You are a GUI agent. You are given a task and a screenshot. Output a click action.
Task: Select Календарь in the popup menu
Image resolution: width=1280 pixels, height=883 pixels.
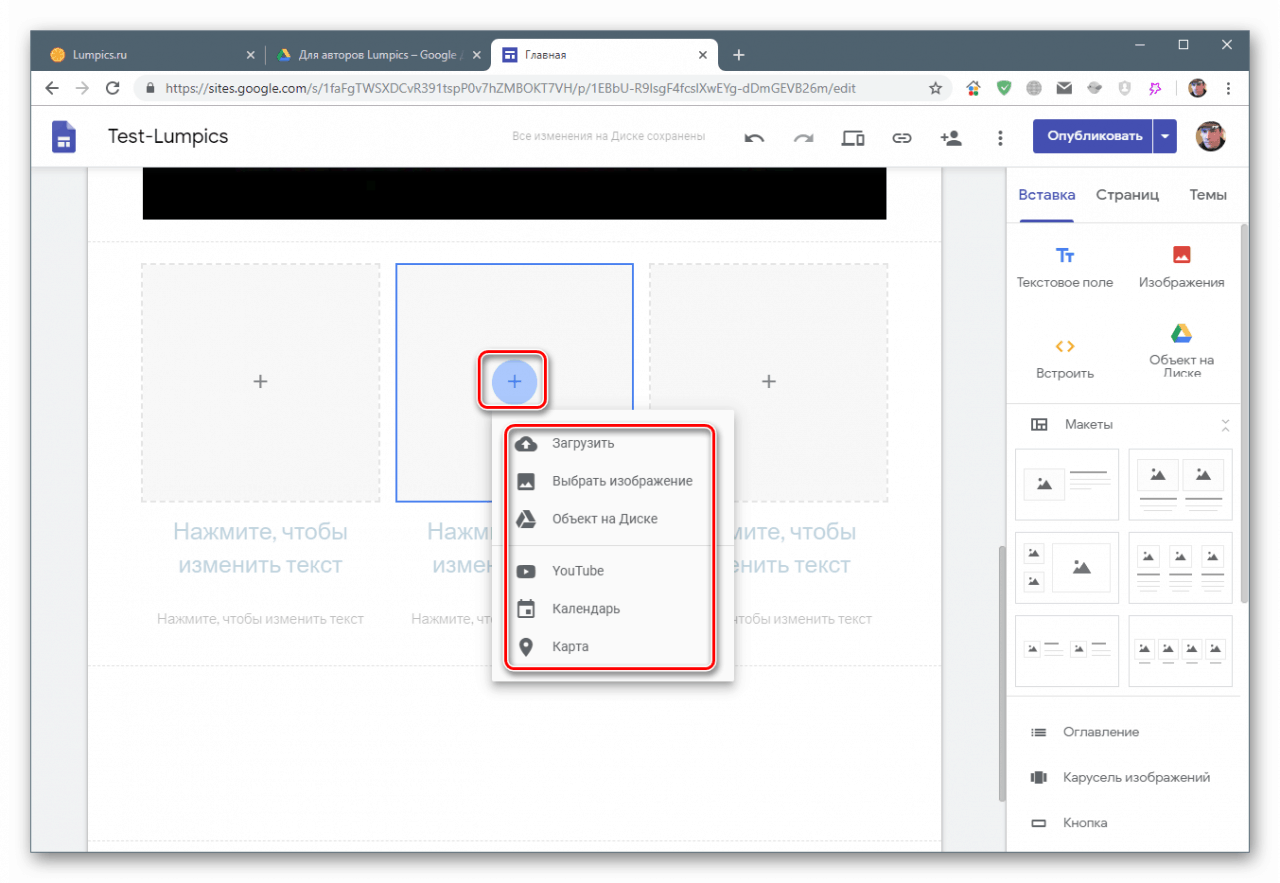(611, 609)
